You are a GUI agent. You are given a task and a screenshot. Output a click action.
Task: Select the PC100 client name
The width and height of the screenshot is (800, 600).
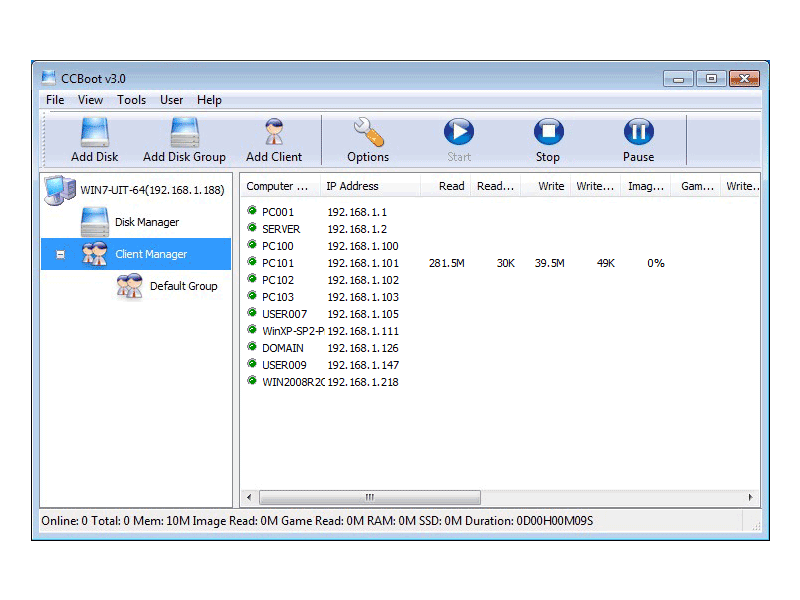tap(278, 246)
